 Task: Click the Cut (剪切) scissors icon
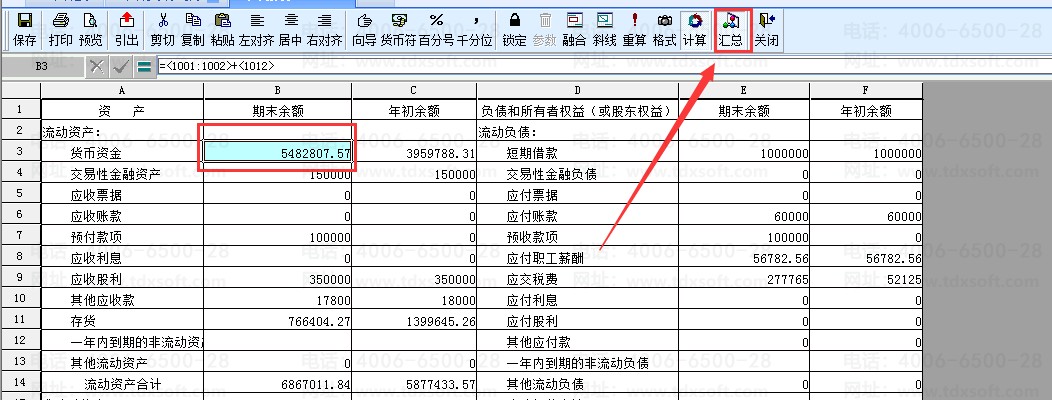[163, 30]
